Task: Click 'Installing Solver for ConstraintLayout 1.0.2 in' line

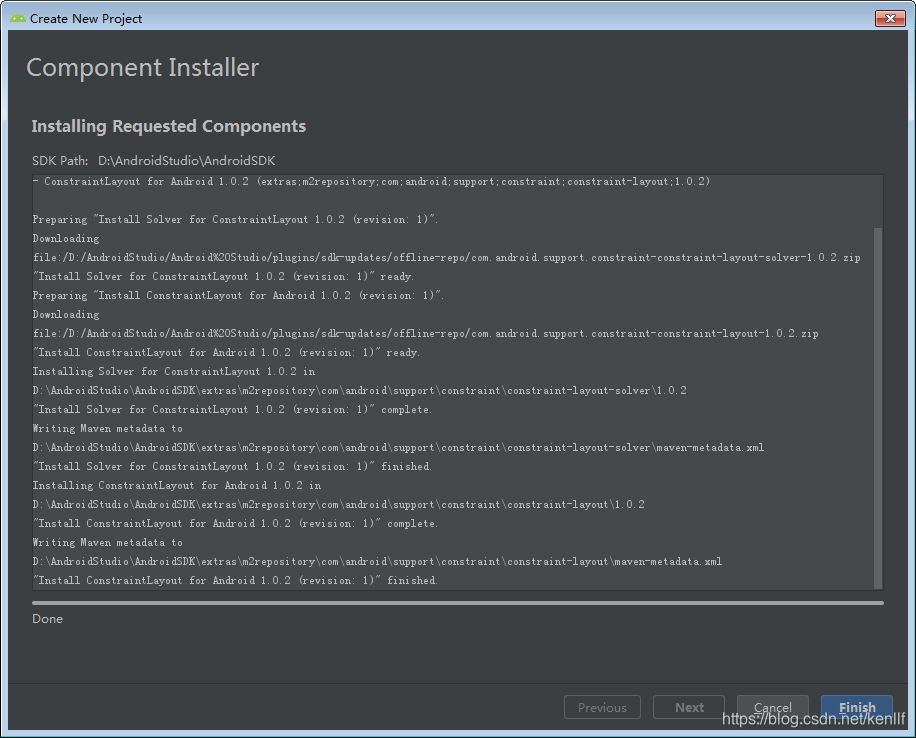Action: coord(174,371)
